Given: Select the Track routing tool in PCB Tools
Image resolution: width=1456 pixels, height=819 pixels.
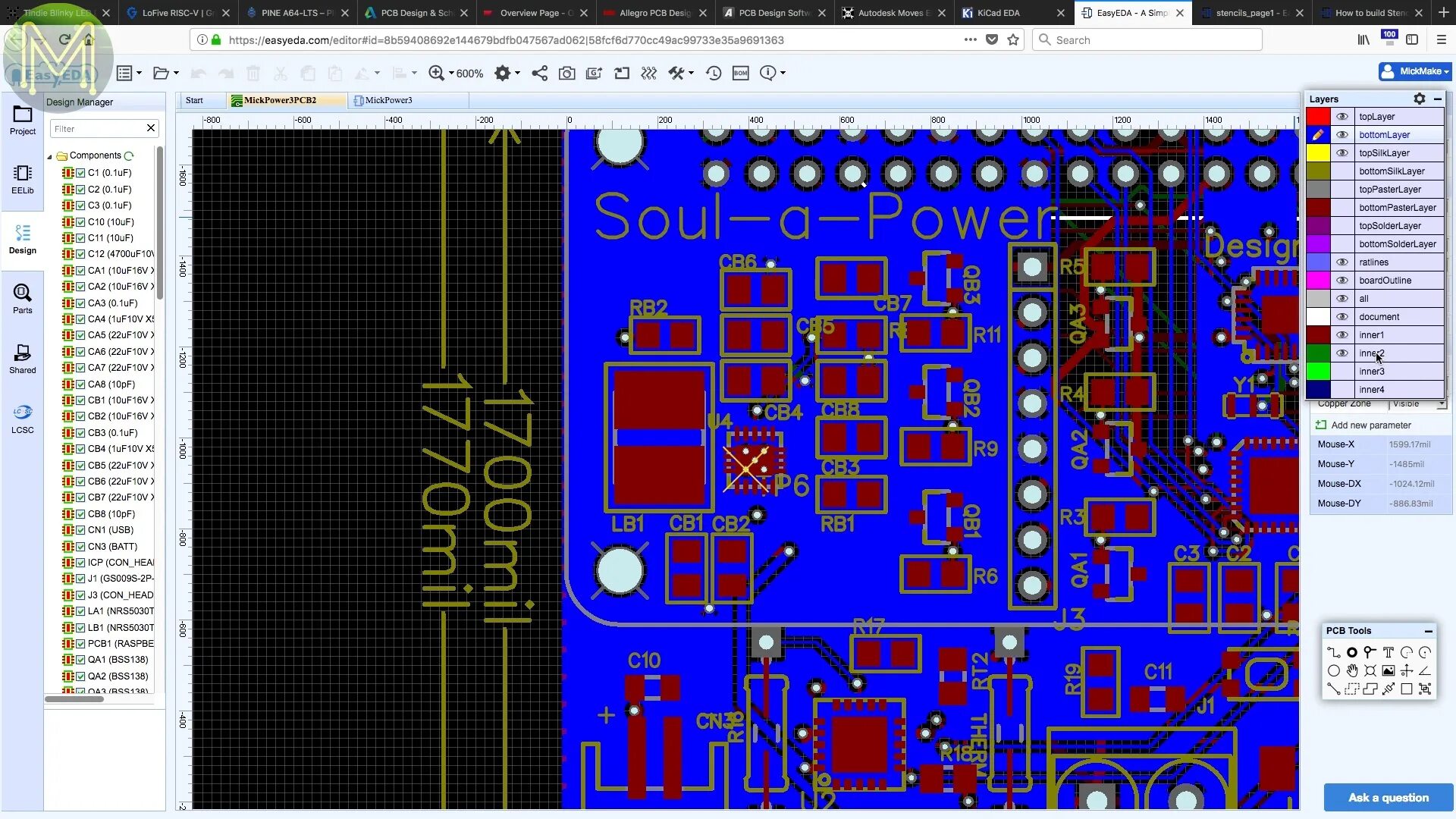Looking at the screenshot, I should [x=1333, y=652].
